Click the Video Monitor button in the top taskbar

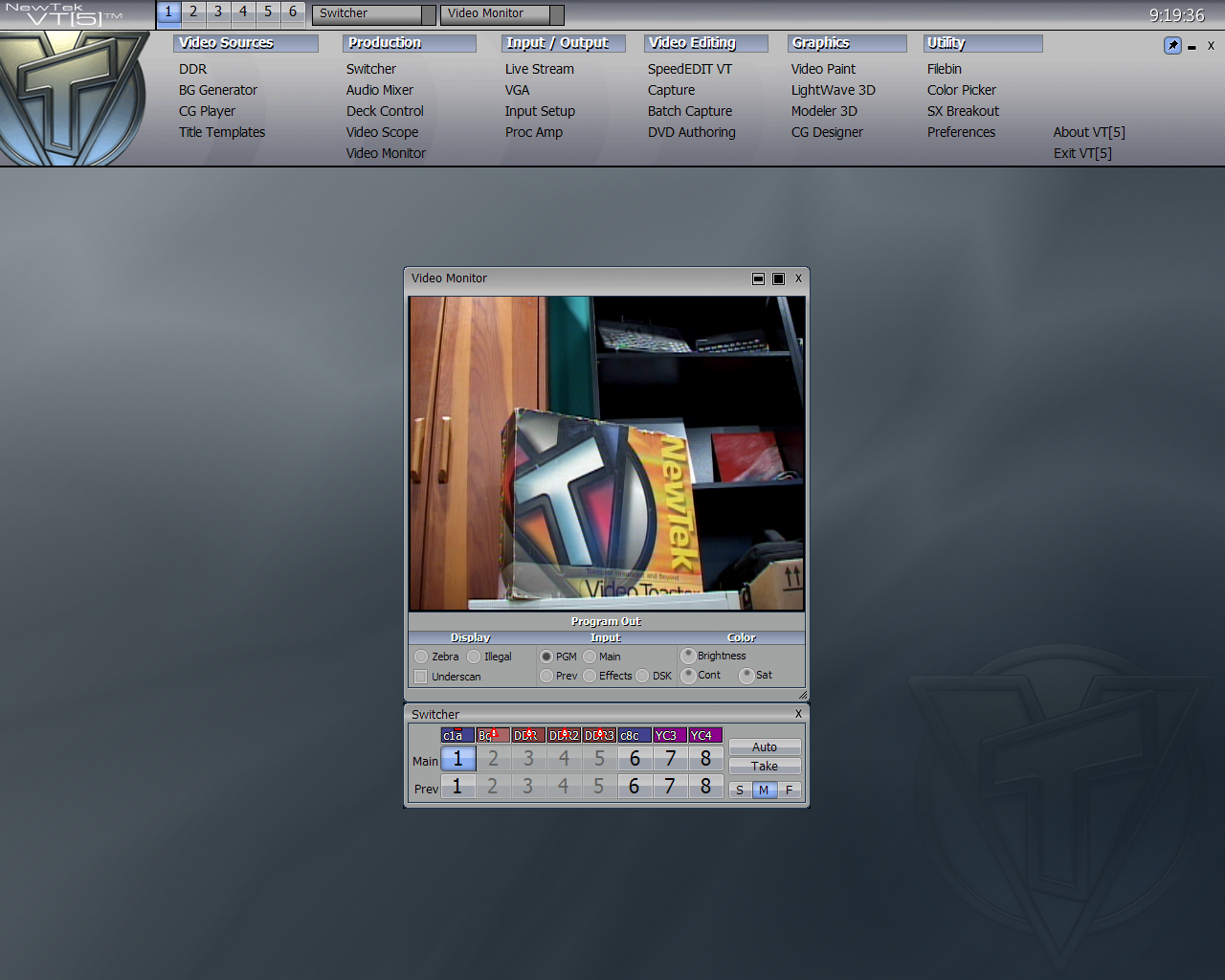pyautogui.click(x=501, y=14)
